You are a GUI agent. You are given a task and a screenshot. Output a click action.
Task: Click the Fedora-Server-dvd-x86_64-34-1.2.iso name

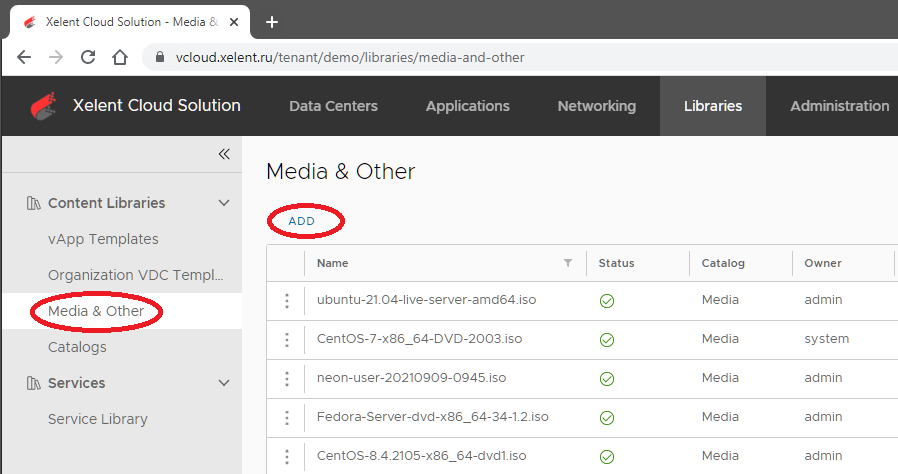tap(433, 416)
